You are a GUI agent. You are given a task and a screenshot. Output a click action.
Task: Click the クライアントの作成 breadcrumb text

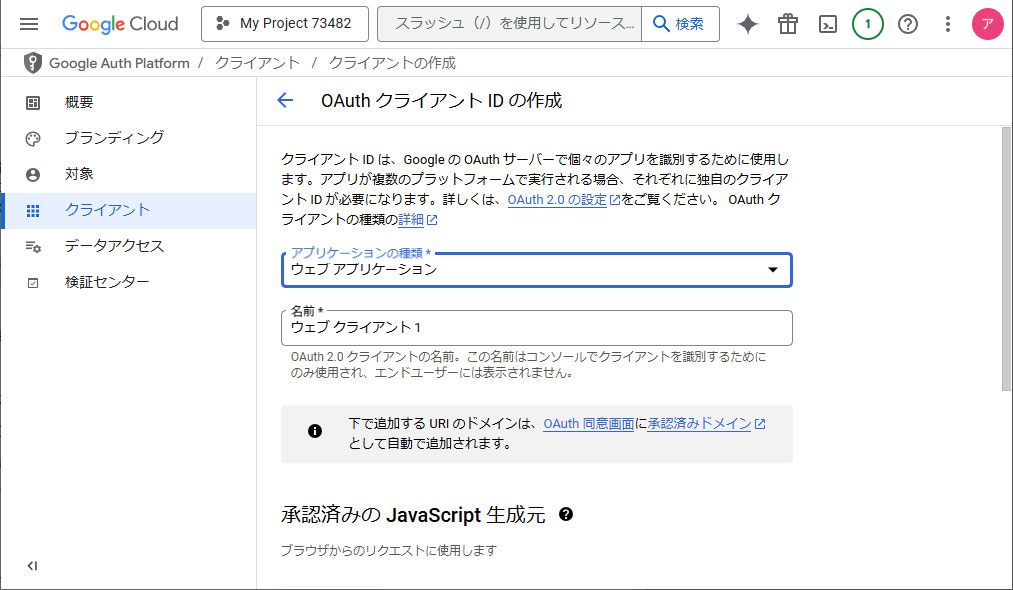click(393, 63)
